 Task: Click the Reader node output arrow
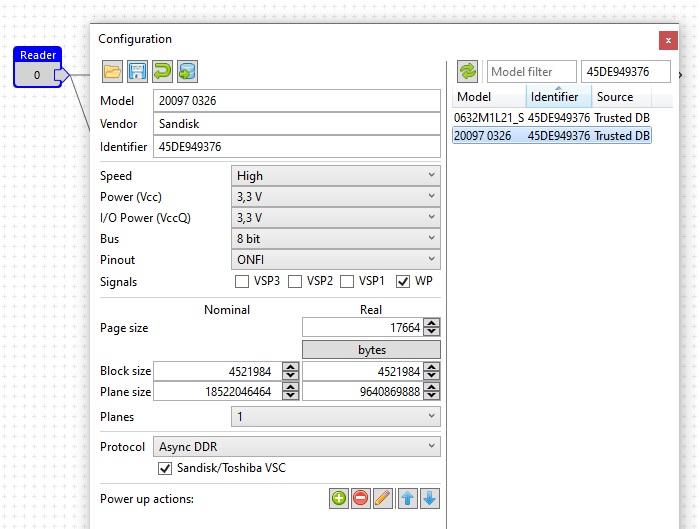click(62, 75)
